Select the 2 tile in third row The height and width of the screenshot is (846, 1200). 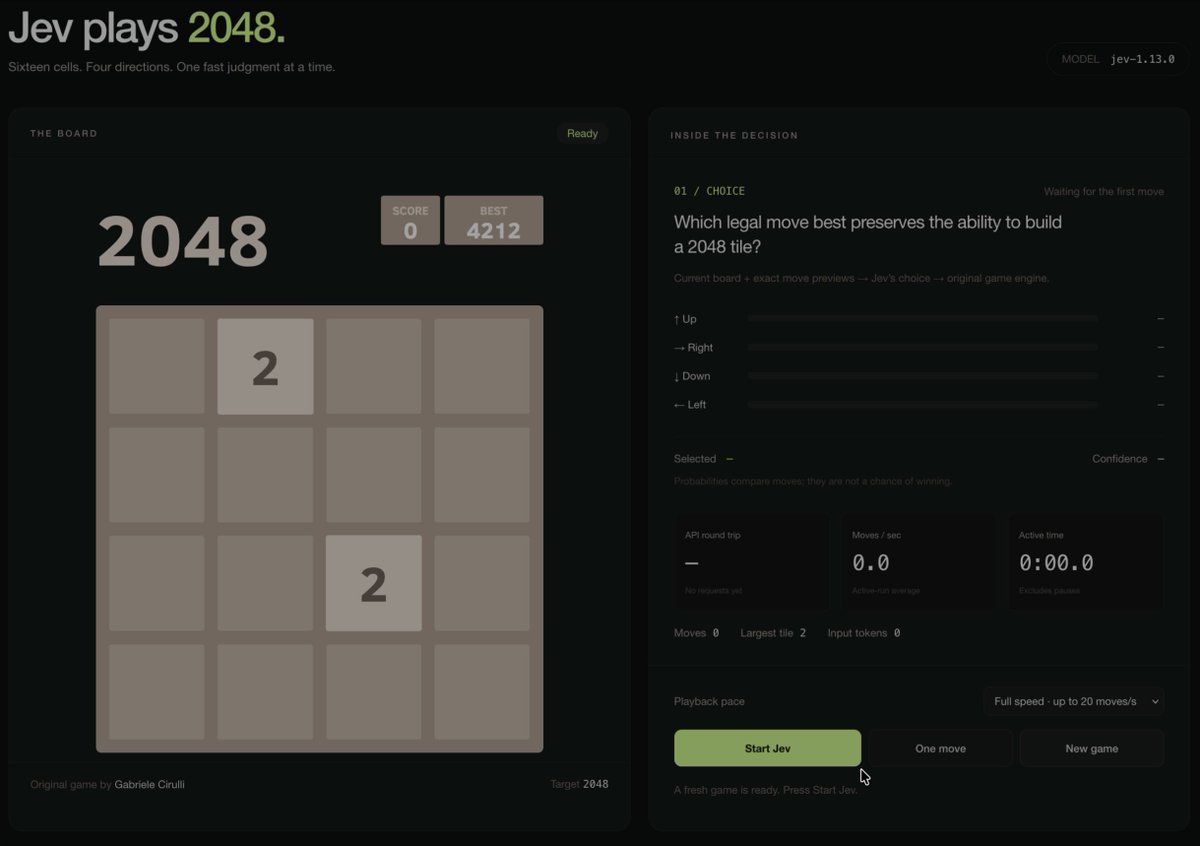tap(373, 583)
